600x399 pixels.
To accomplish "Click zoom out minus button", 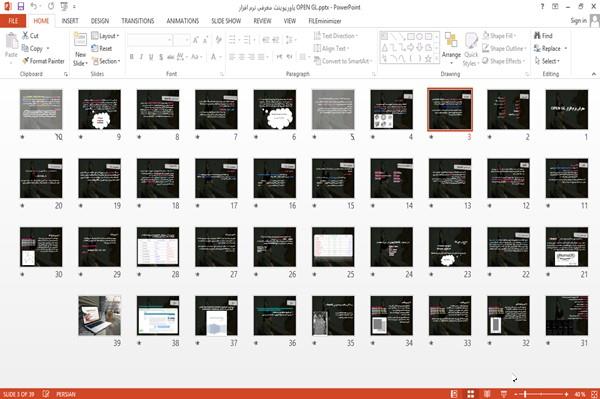I will 516,394.
